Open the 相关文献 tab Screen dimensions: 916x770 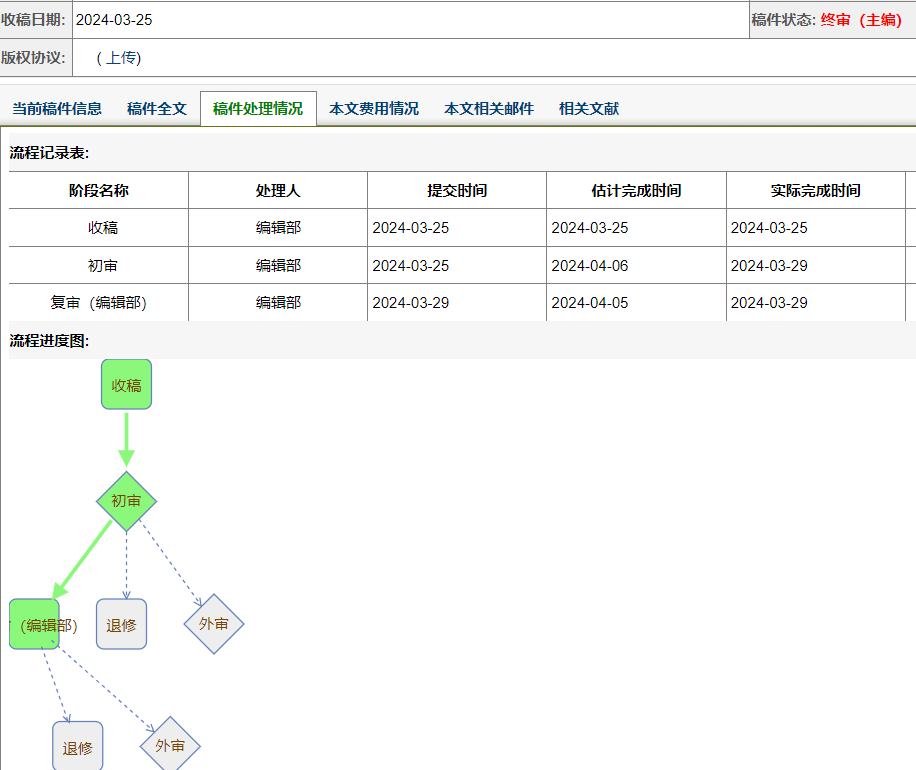pos(589,109)
